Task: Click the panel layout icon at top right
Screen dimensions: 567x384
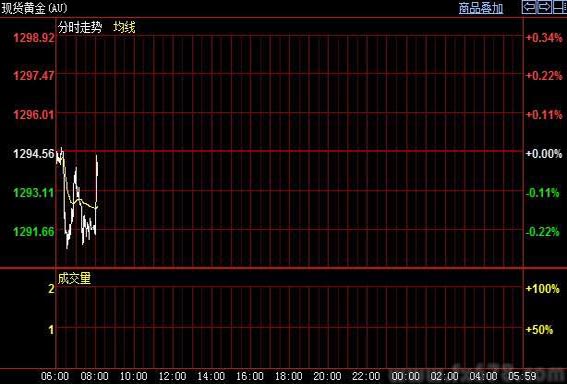Action: pos(560,7)
